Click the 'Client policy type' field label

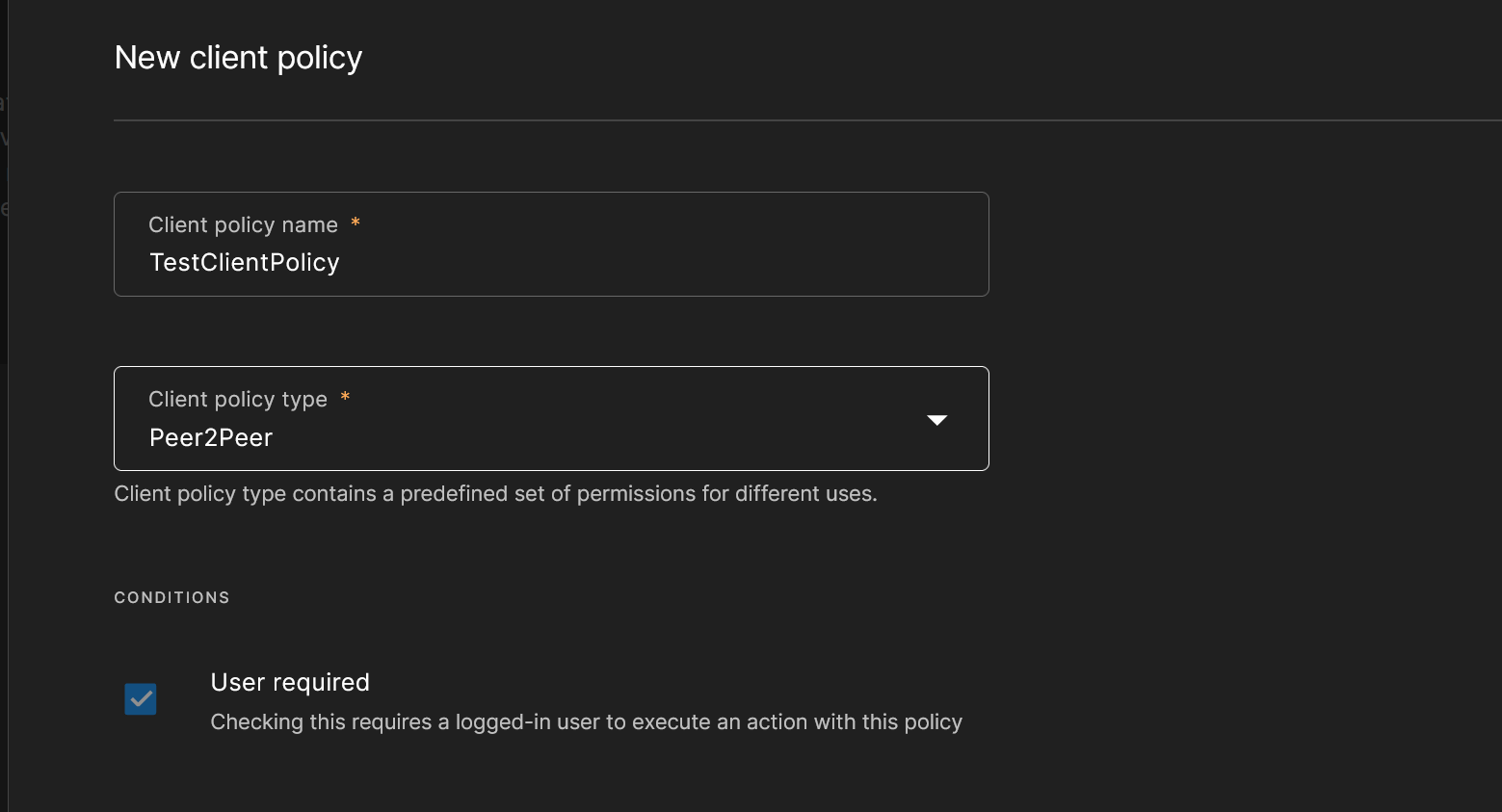238,400
